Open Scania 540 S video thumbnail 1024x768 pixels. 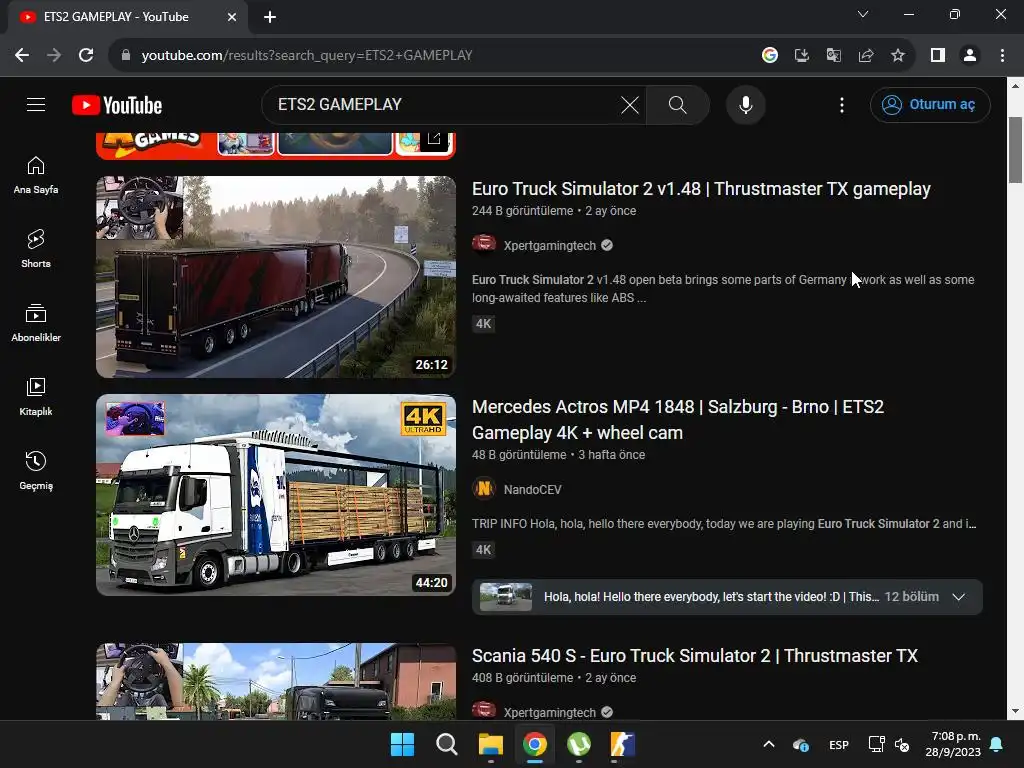pyautogui.click(x=276, y=682)
